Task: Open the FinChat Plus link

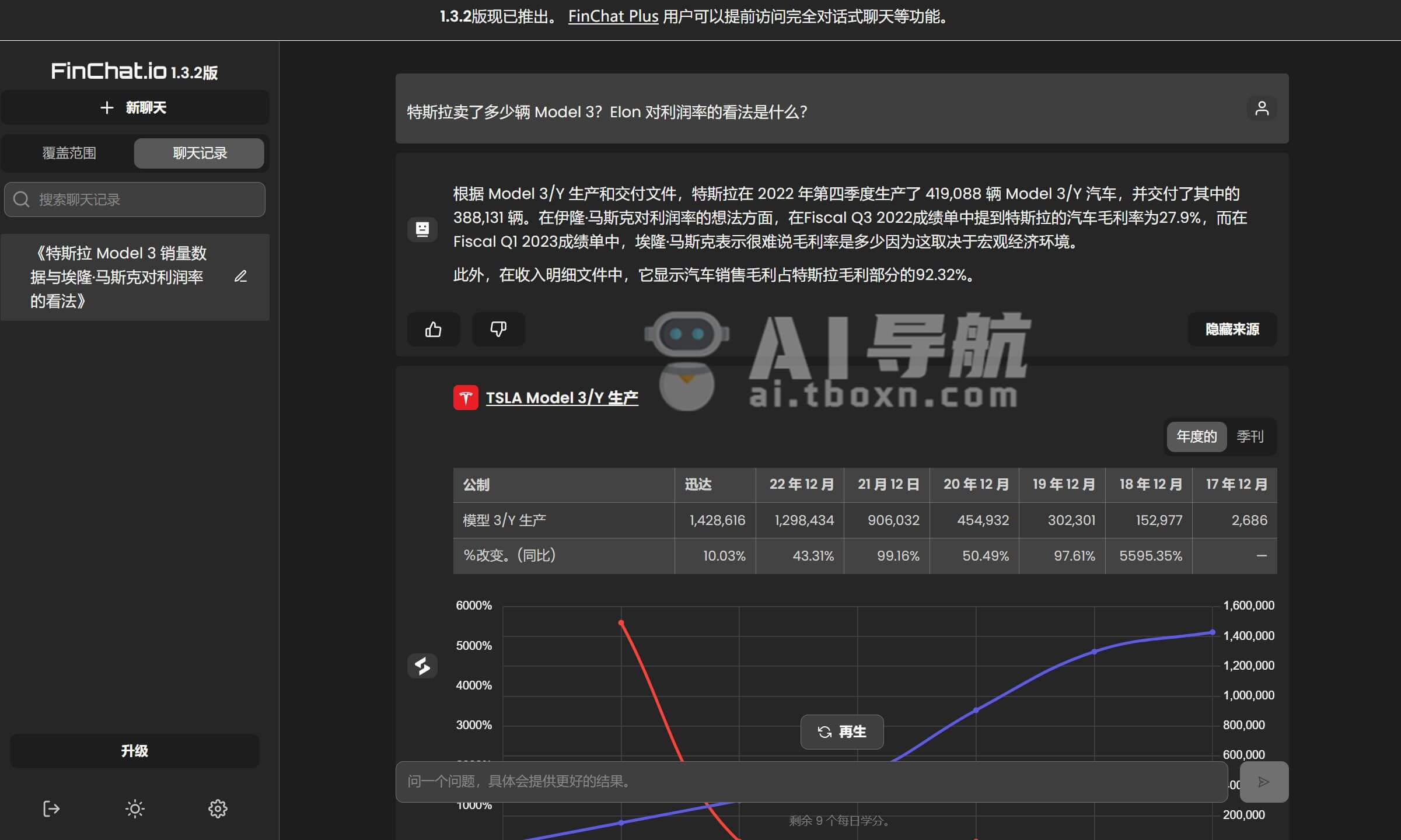Action: tap(613, 16)
